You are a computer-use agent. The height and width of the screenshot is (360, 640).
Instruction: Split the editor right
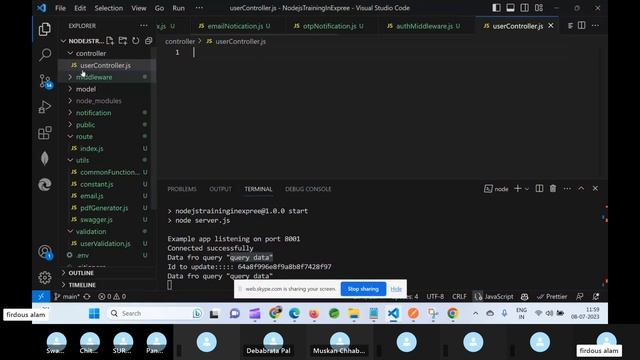click(x=582, y=26)
